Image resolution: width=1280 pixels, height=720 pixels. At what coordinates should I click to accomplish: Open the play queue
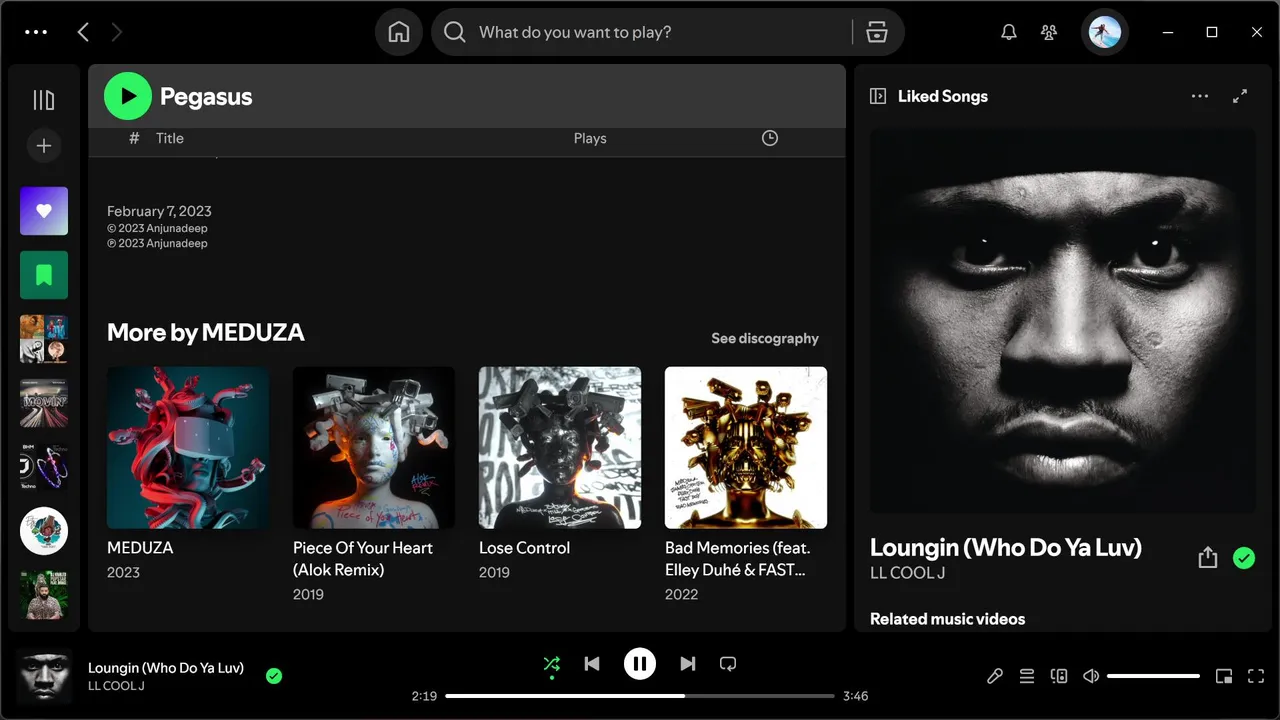pyautogui.click(x=1027, y=676)
